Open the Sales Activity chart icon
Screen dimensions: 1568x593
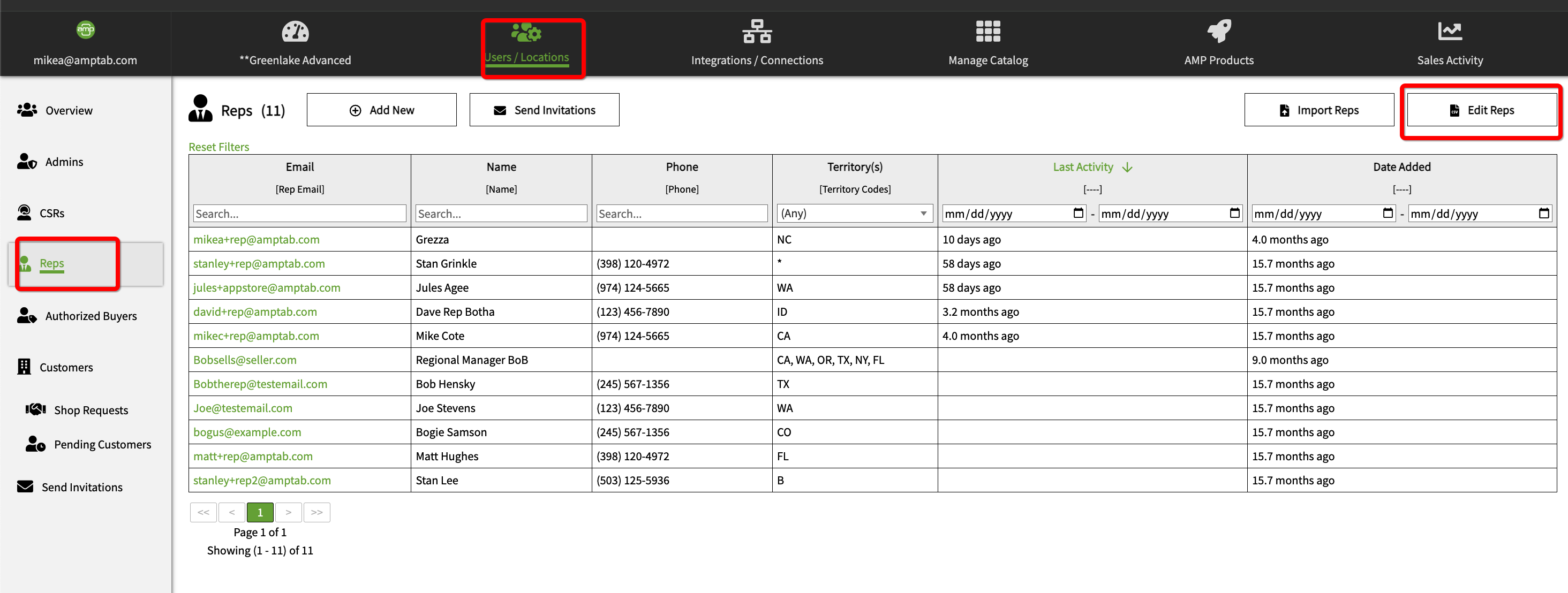[x=1449, y=32]
